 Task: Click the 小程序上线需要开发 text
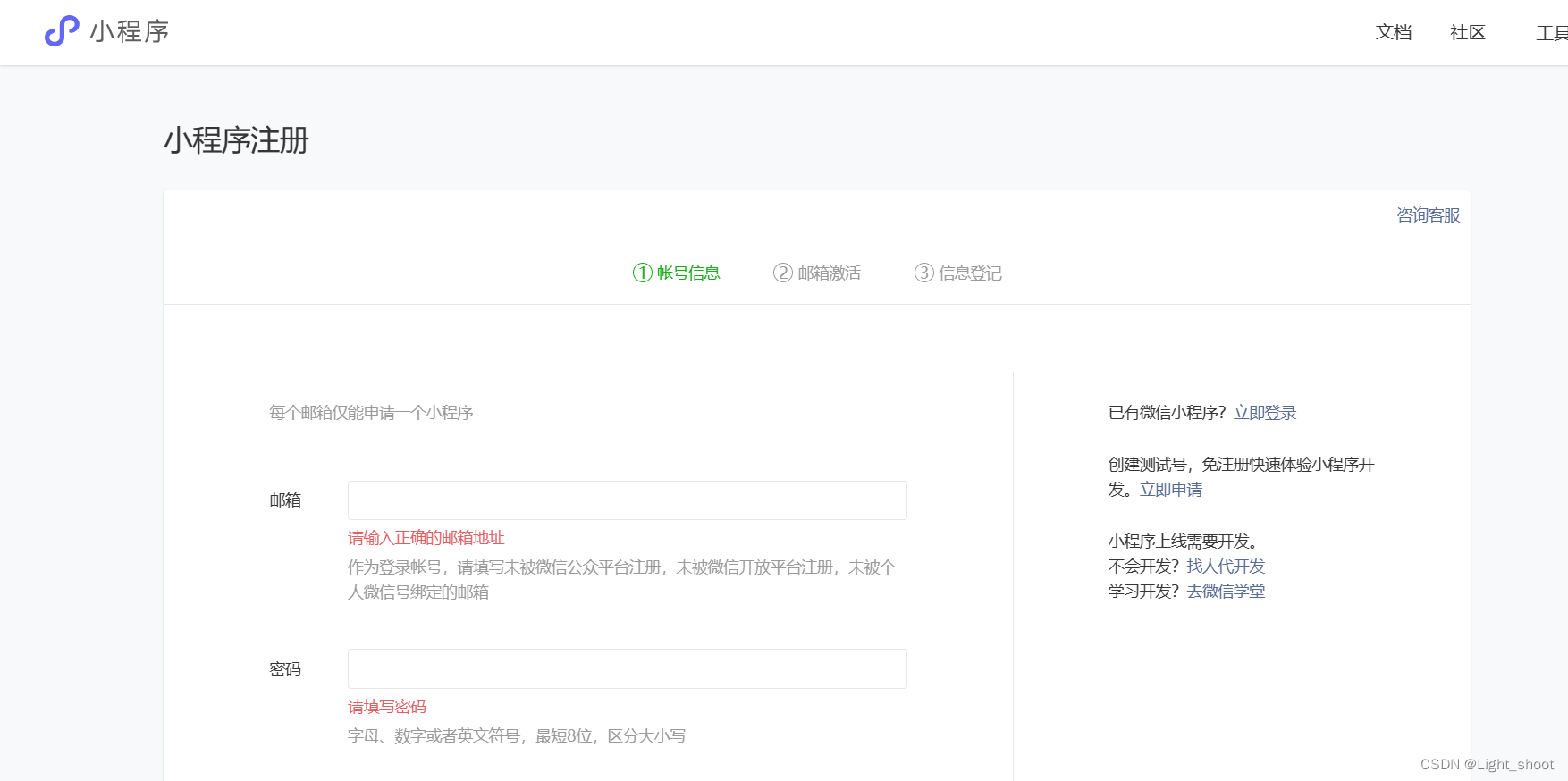click(x=1183, y=542)
